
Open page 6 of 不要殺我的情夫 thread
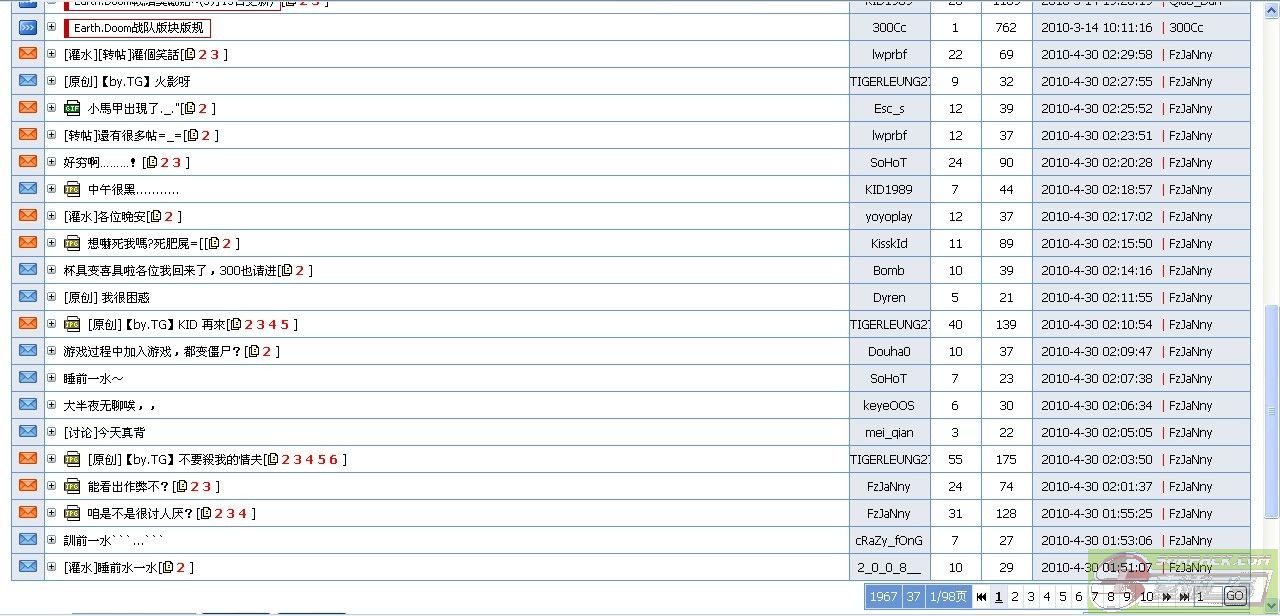[333, 459]
